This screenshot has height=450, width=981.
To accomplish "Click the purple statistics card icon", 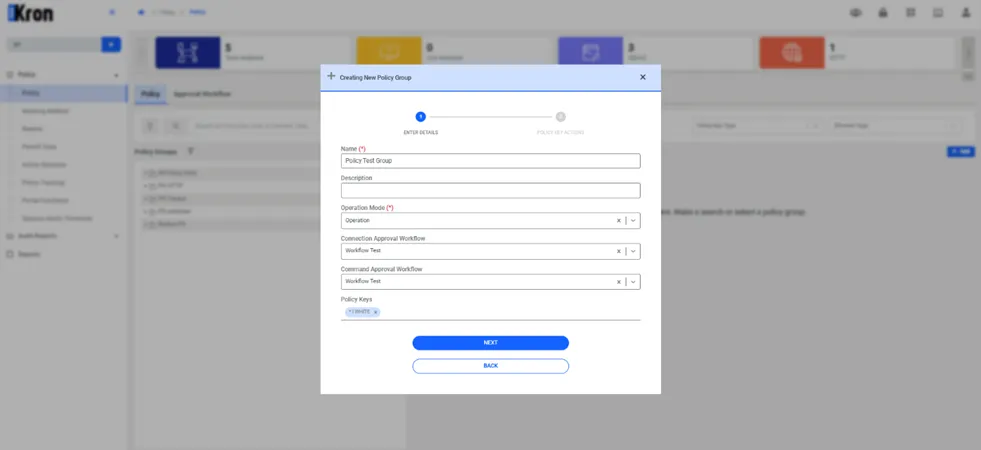I will tap(591, 53).
